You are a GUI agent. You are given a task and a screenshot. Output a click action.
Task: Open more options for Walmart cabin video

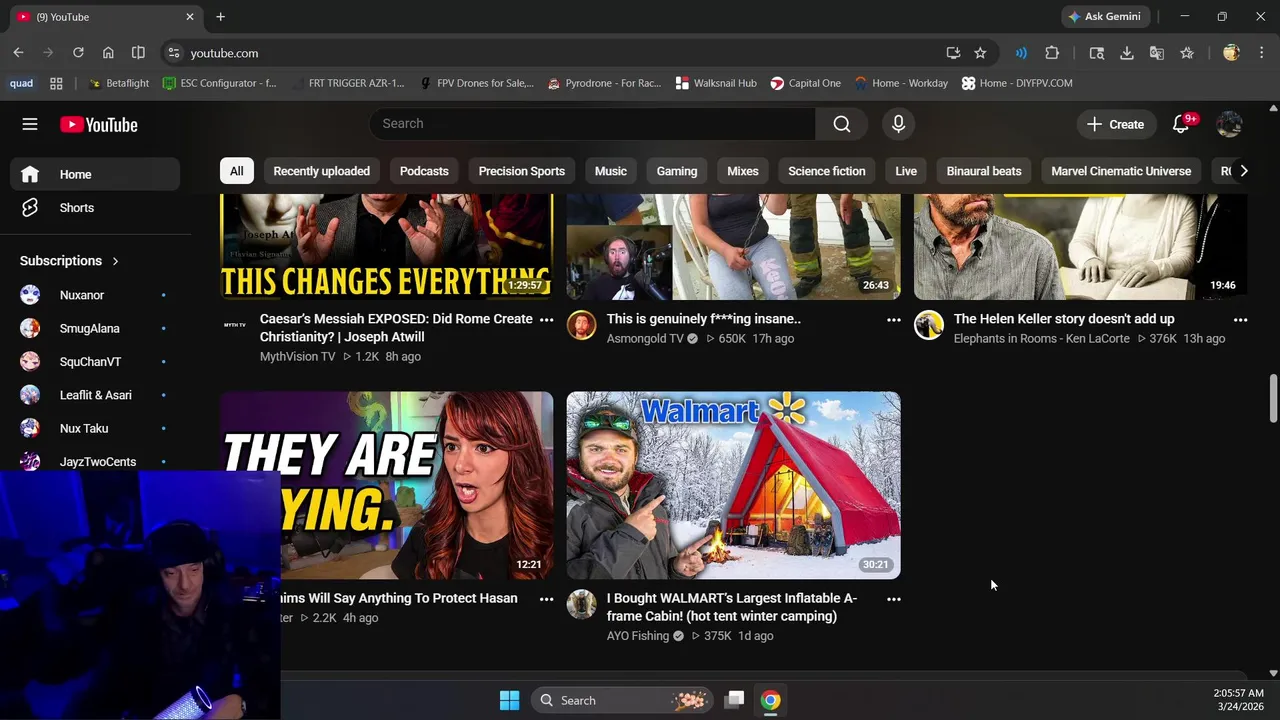pos(893,599)
